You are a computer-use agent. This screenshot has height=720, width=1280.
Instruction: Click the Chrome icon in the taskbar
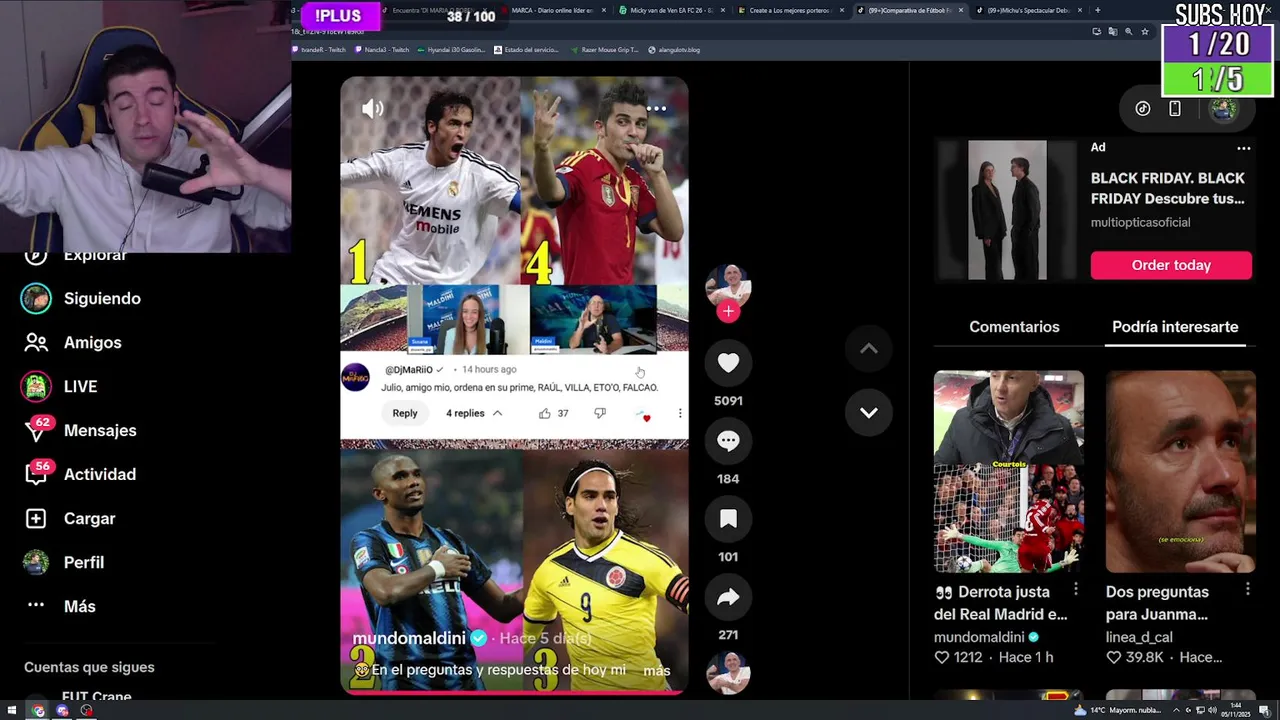coord(38,711)
